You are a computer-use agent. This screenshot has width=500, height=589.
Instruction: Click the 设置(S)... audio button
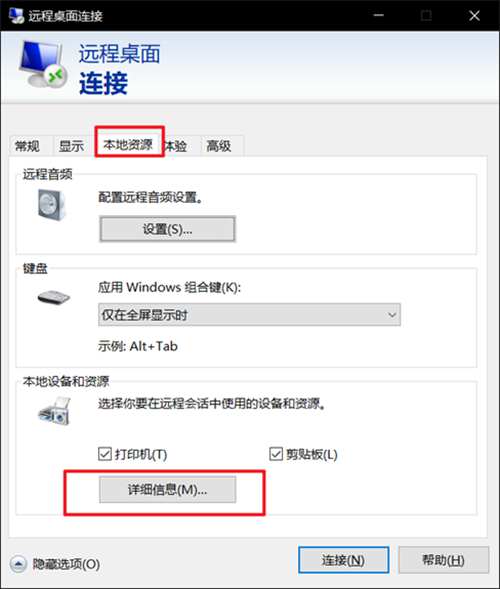168,229
